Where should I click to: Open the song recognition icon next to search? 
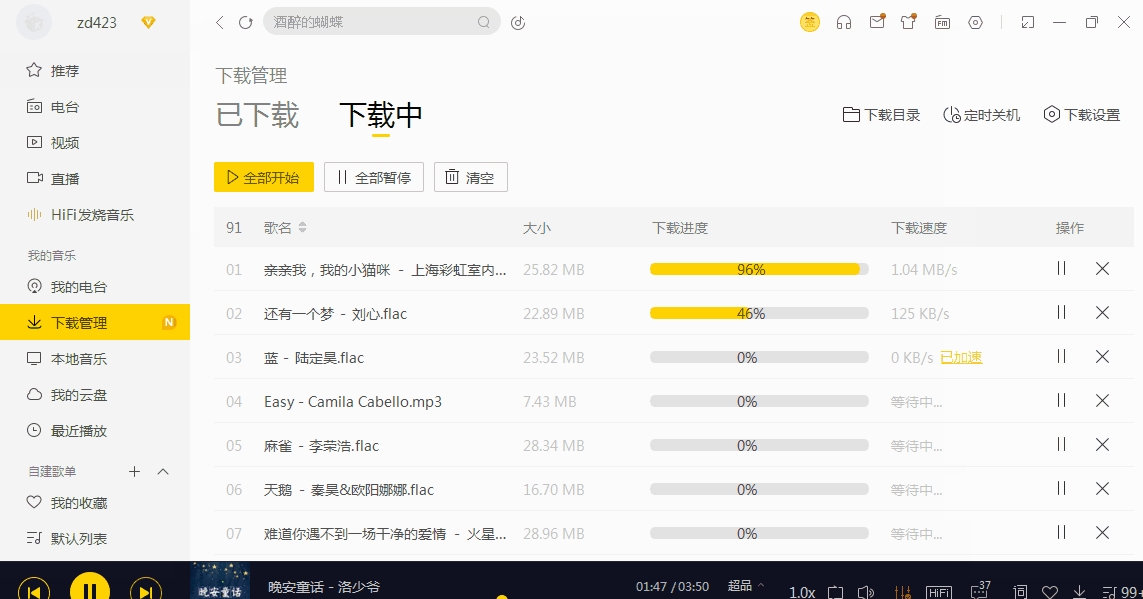click(x=518, y=23)
